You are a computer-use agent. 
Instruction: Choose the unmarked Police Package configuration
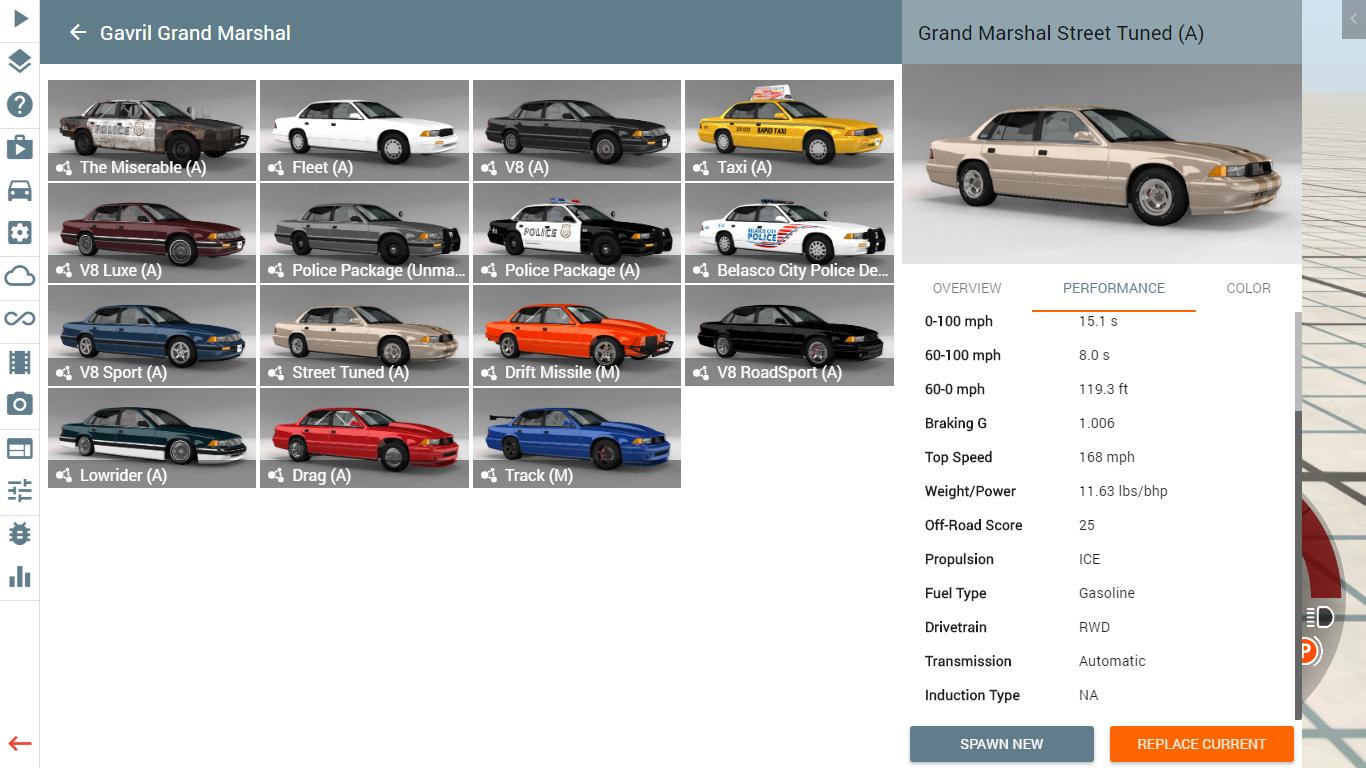(364, 233)
